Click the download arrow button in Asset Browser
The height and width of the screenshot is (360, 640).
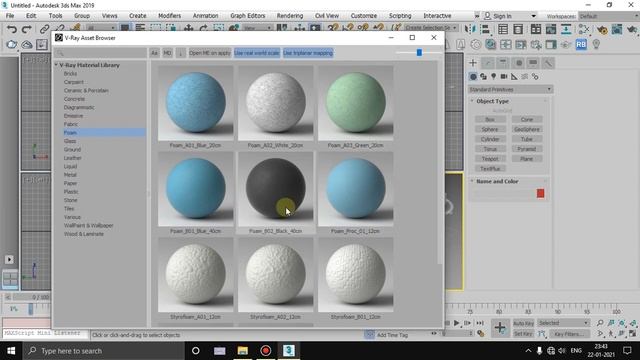tap(180, 53)
